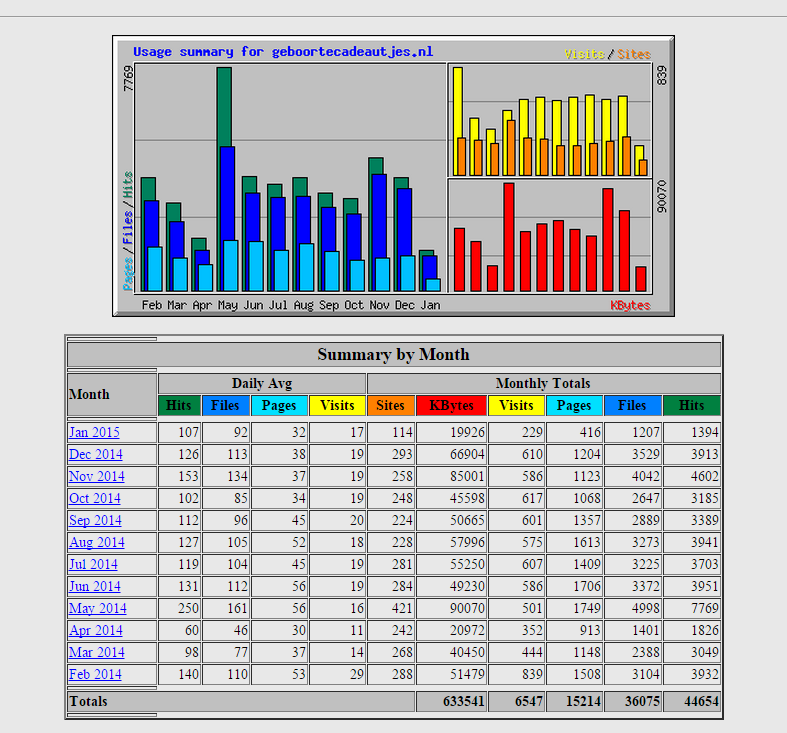Click the Dec 2014 sites value 293

[x=403, y=454]
